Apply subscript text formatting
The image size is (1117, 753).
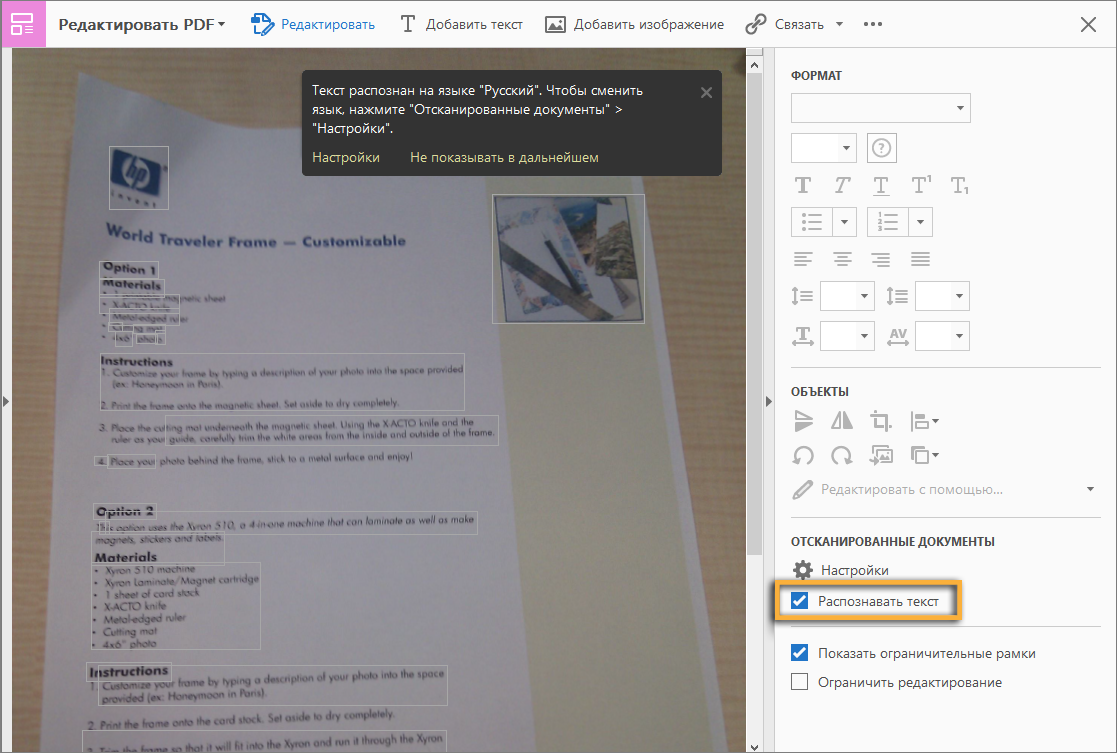point(960,186)
